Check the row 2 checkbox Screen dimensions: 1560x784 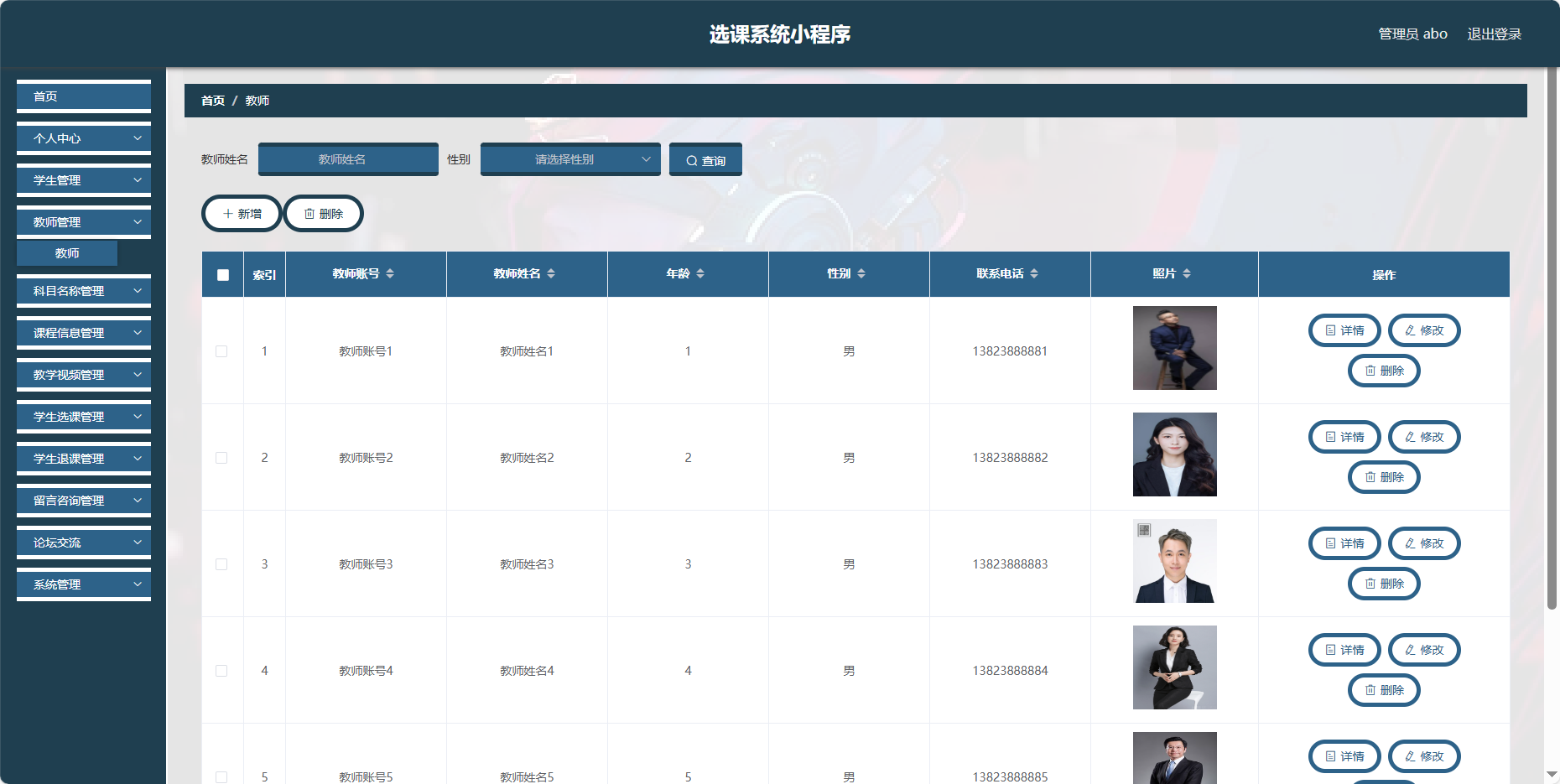coord(221,458)
